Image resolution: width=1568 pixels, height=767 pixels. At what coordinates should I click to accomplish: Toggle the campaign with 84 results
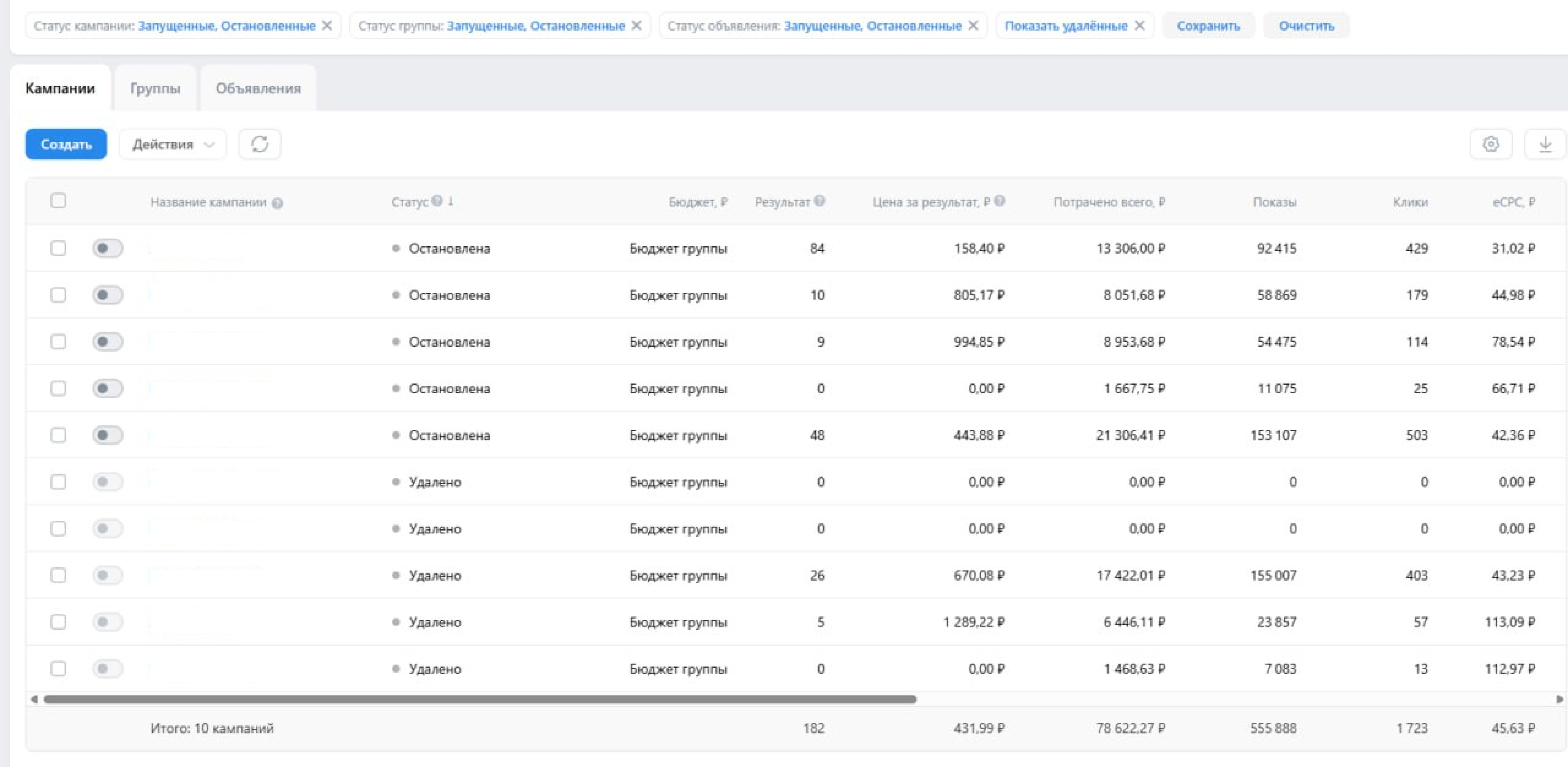(108, 248)
